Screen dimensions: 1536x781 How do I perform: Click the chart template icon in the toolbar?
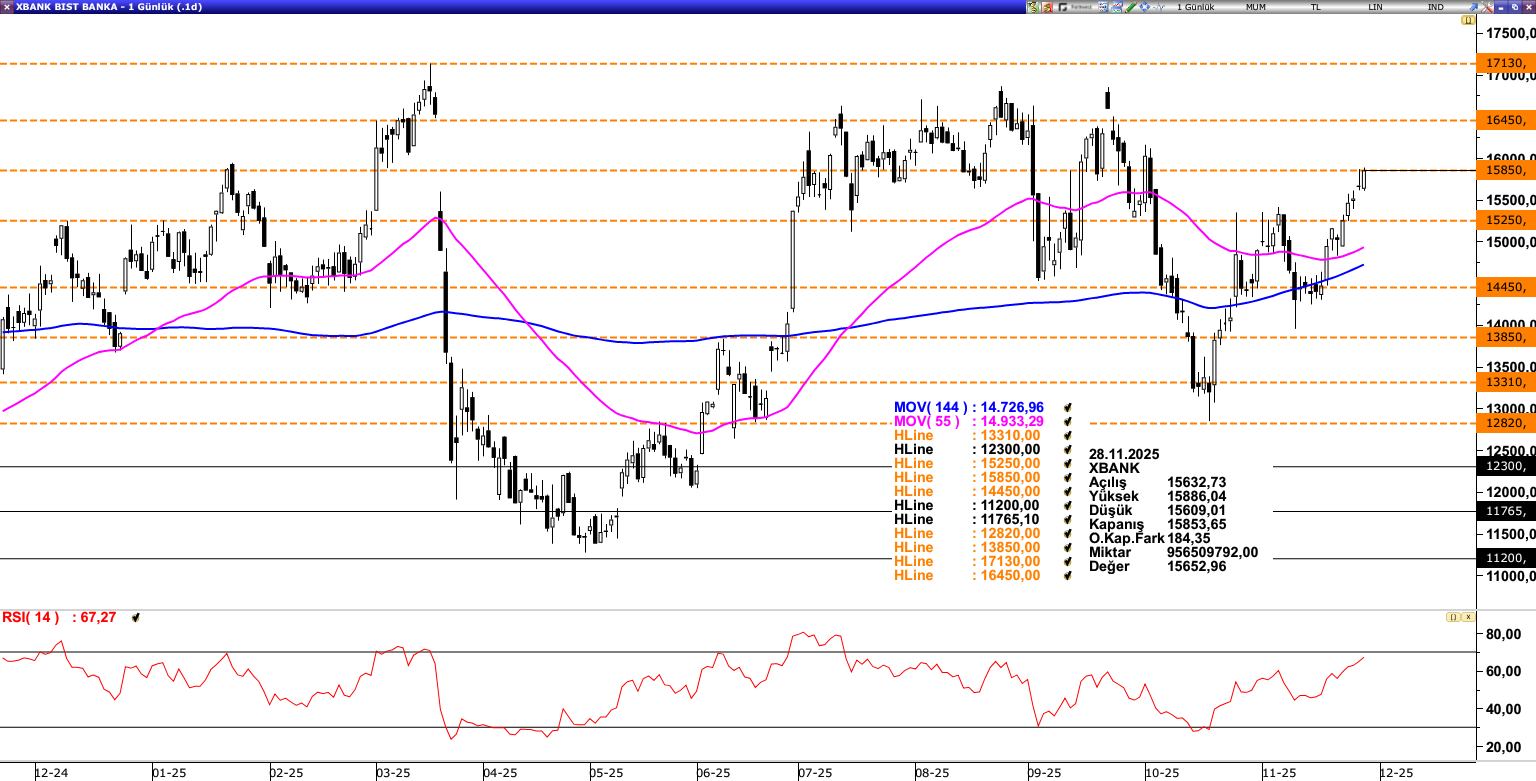tap(1115, 6)
